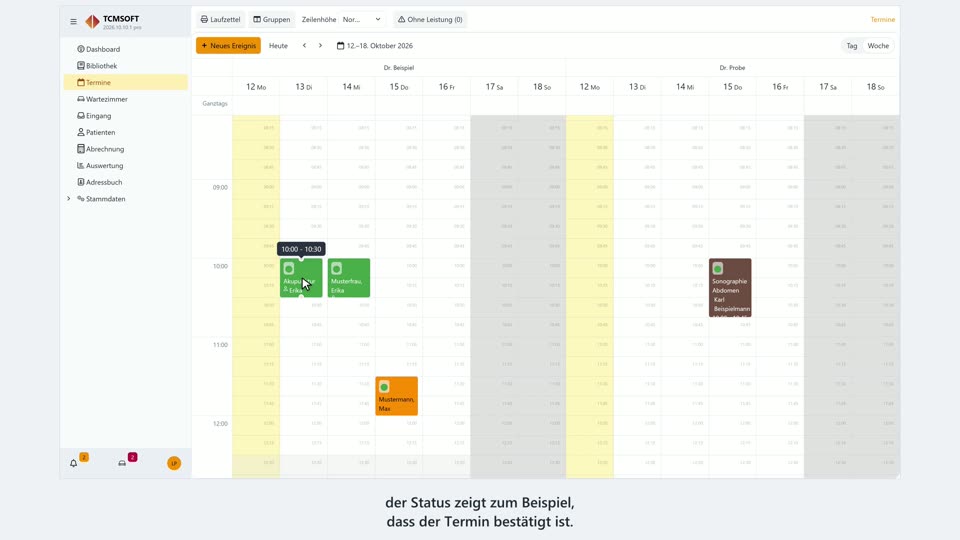Click status indicator on Akupunktur appointment
Image resolution: width=960 pixels, height=540 pixels.
pos(288,268)
